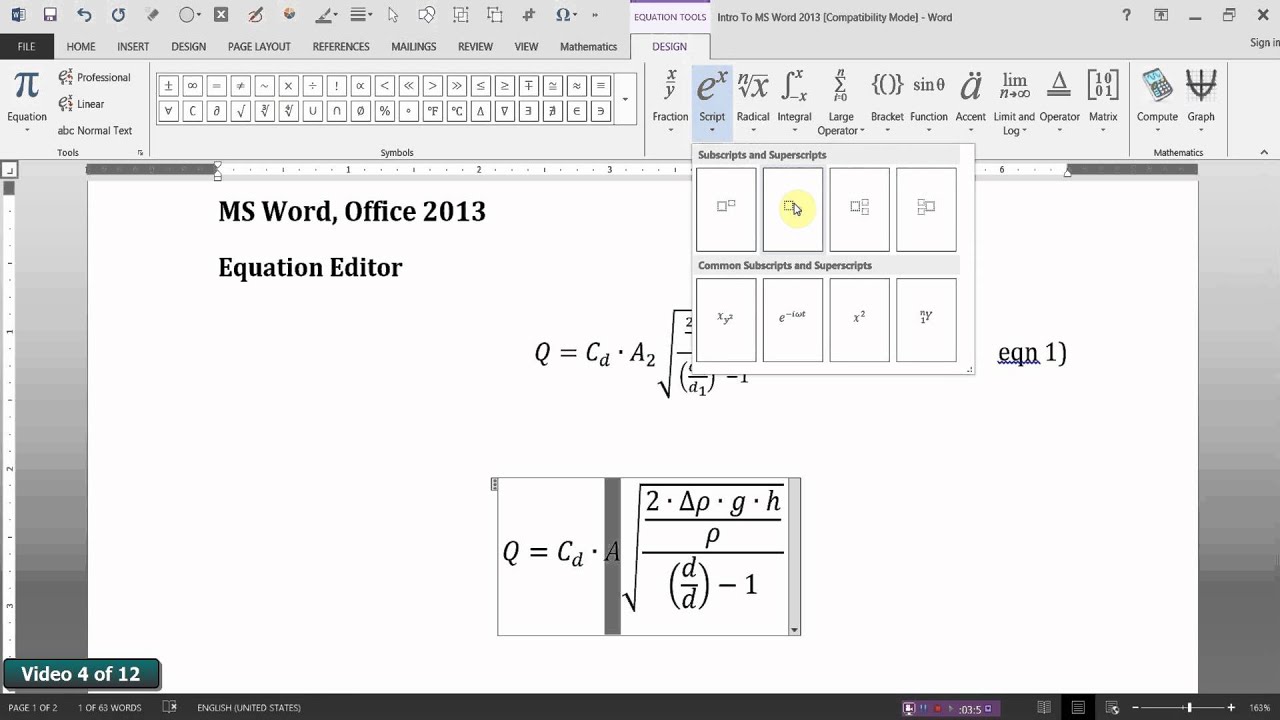This screenshot has height=720, width=1280.
Task: Open equation options arrow on selected equation
Action: [x=794, y=630]
